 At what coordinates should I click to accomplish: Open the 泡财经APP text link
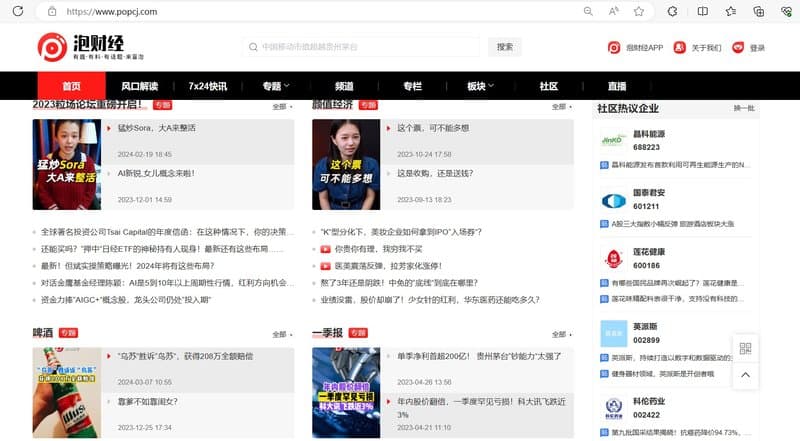(644, 47)
